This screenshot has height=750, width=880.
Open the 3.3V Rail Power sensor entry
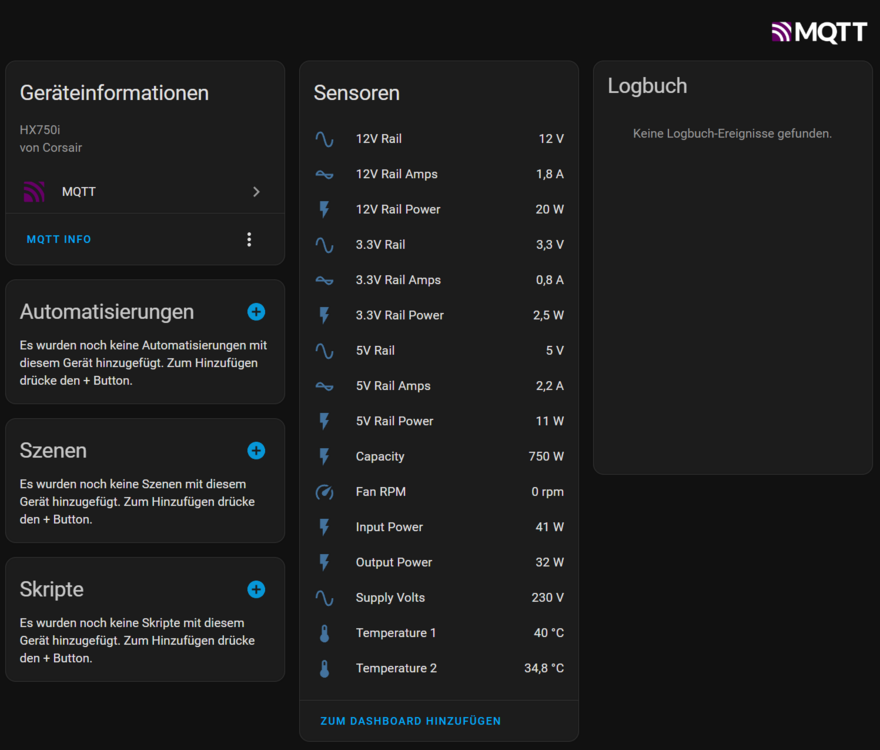point(439,315)
